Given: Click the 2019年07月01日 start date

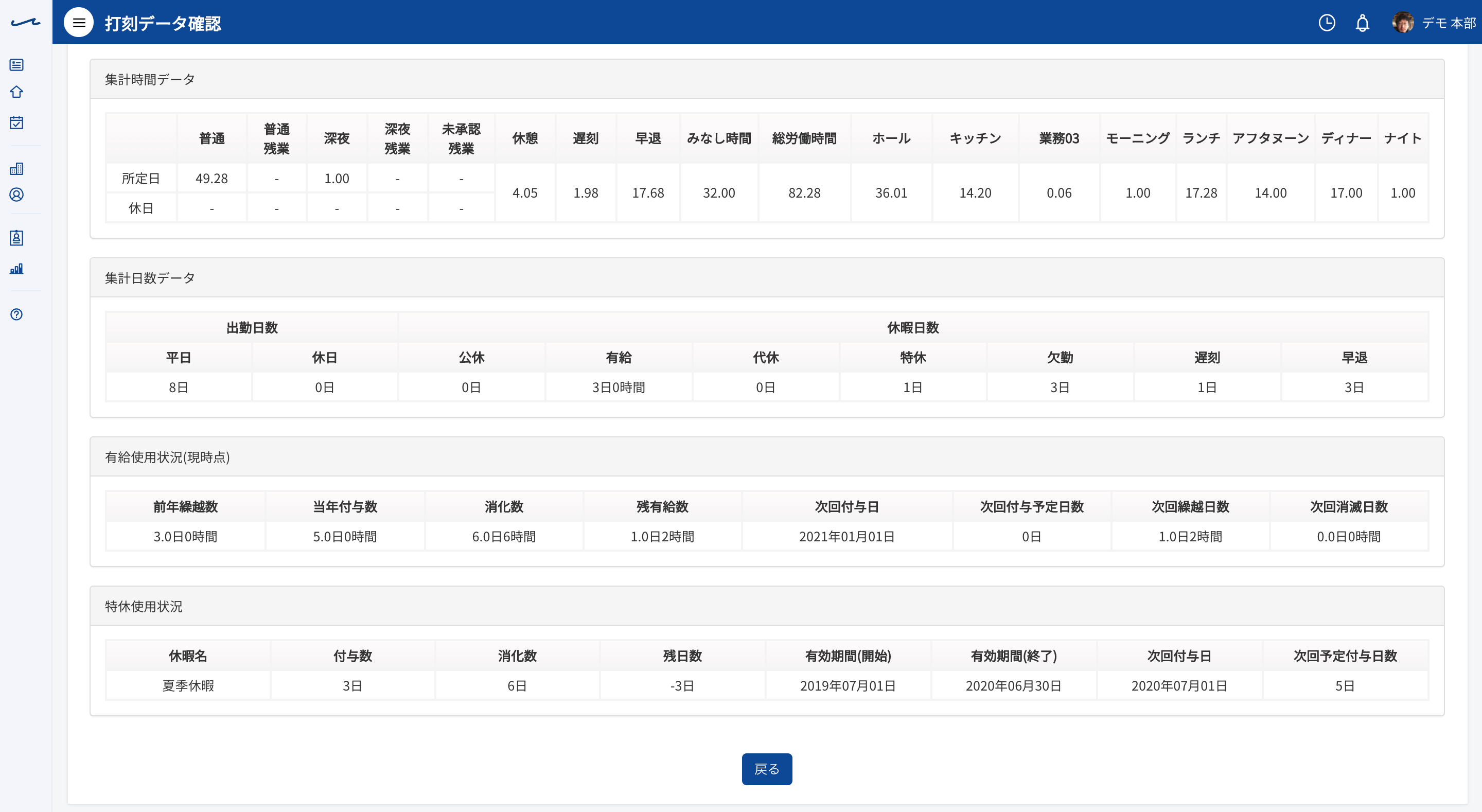Looking at the screenshot, I should [848, 685].
